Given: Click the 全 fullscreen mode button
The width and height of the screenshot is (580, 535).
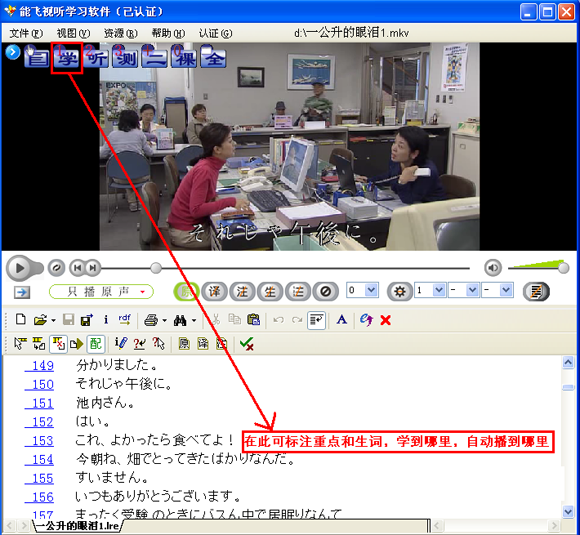Looking at the screenshot, I should (213, 58).
